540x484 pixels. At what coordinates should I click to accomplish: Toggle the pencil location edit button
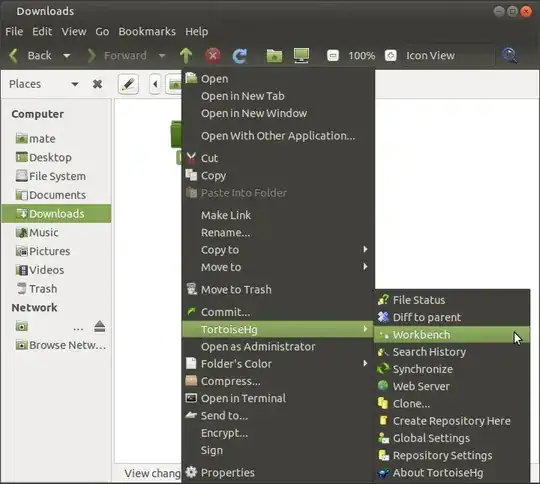[128, 84]
